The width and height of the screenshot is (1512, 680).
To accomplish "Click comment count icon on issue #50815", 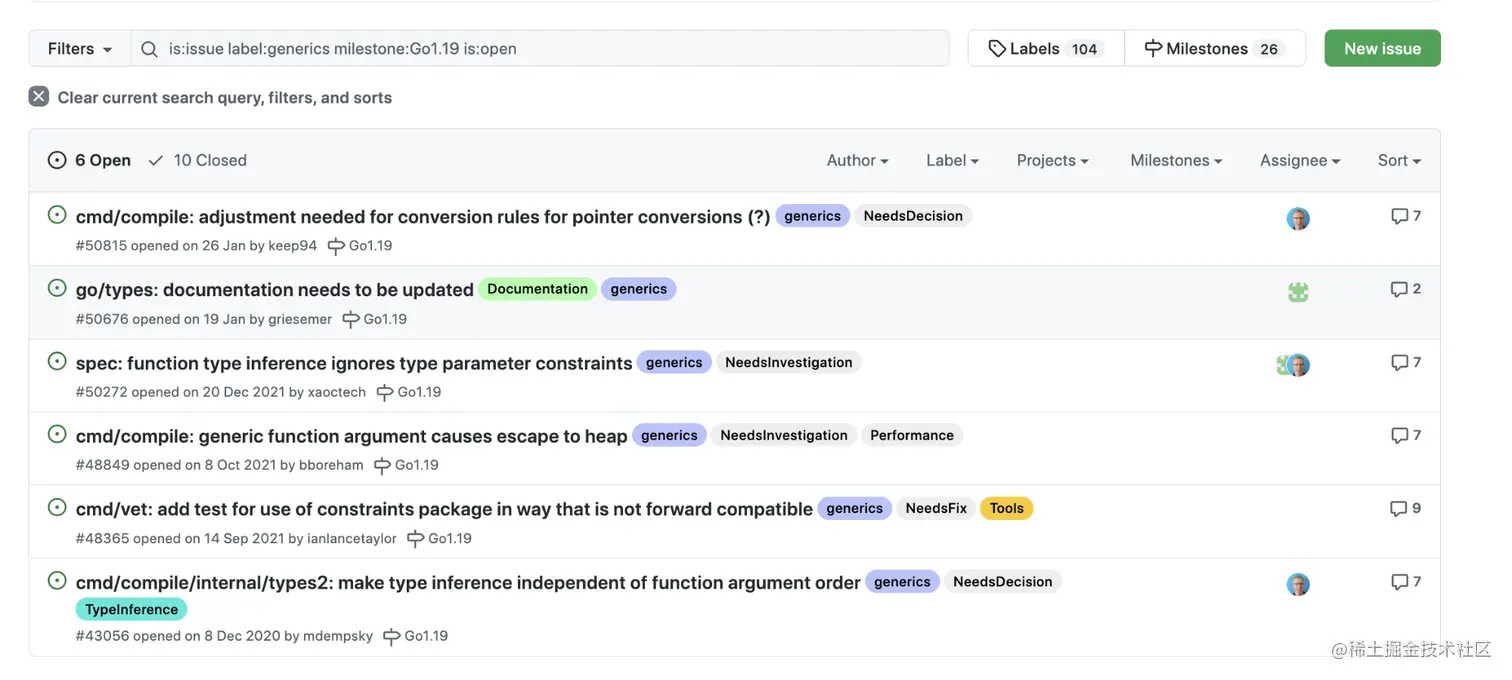I will pyautogui.click(x=1399, y=216).
